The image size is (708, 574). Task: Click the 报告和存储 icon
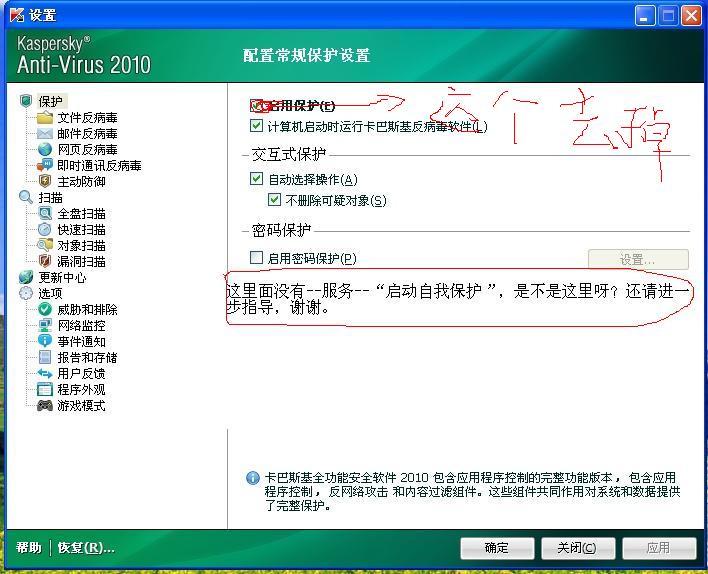coord(45,357)
